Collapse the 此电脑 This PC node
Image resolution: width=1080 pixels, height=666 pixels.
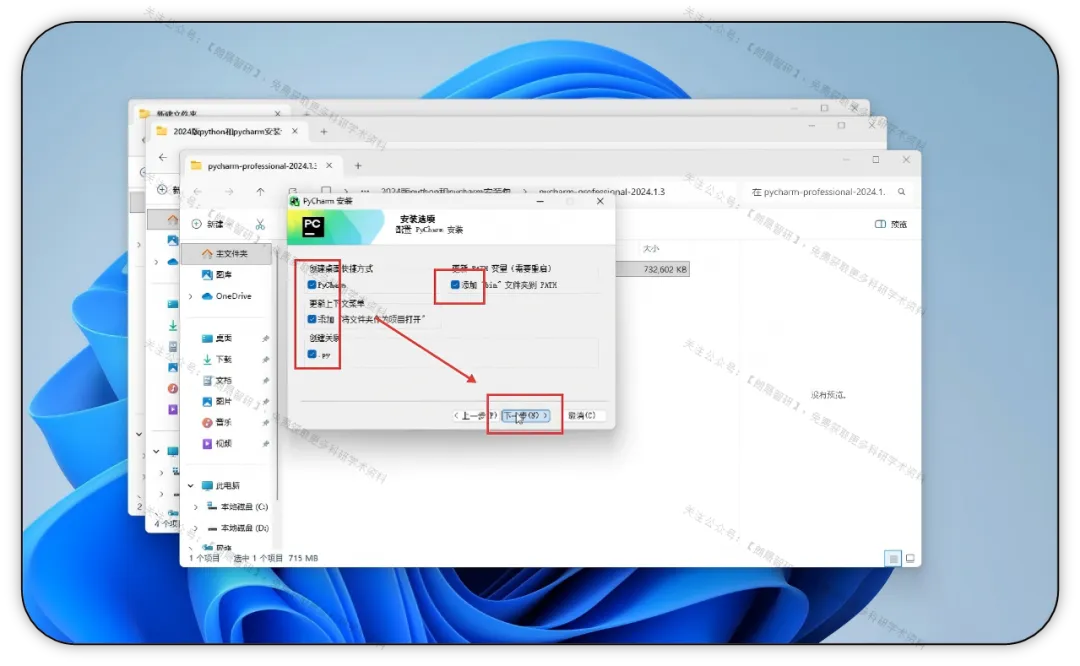point(191,486)
